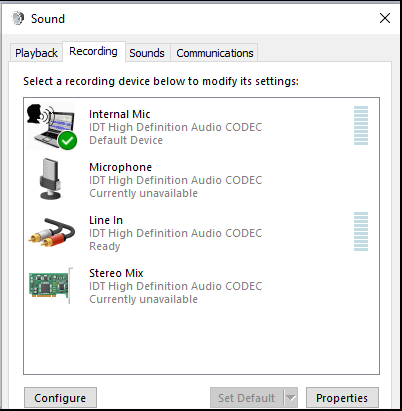
Task: Click the Set Default button
Action: pyautogui.click(x=247, y=397)
